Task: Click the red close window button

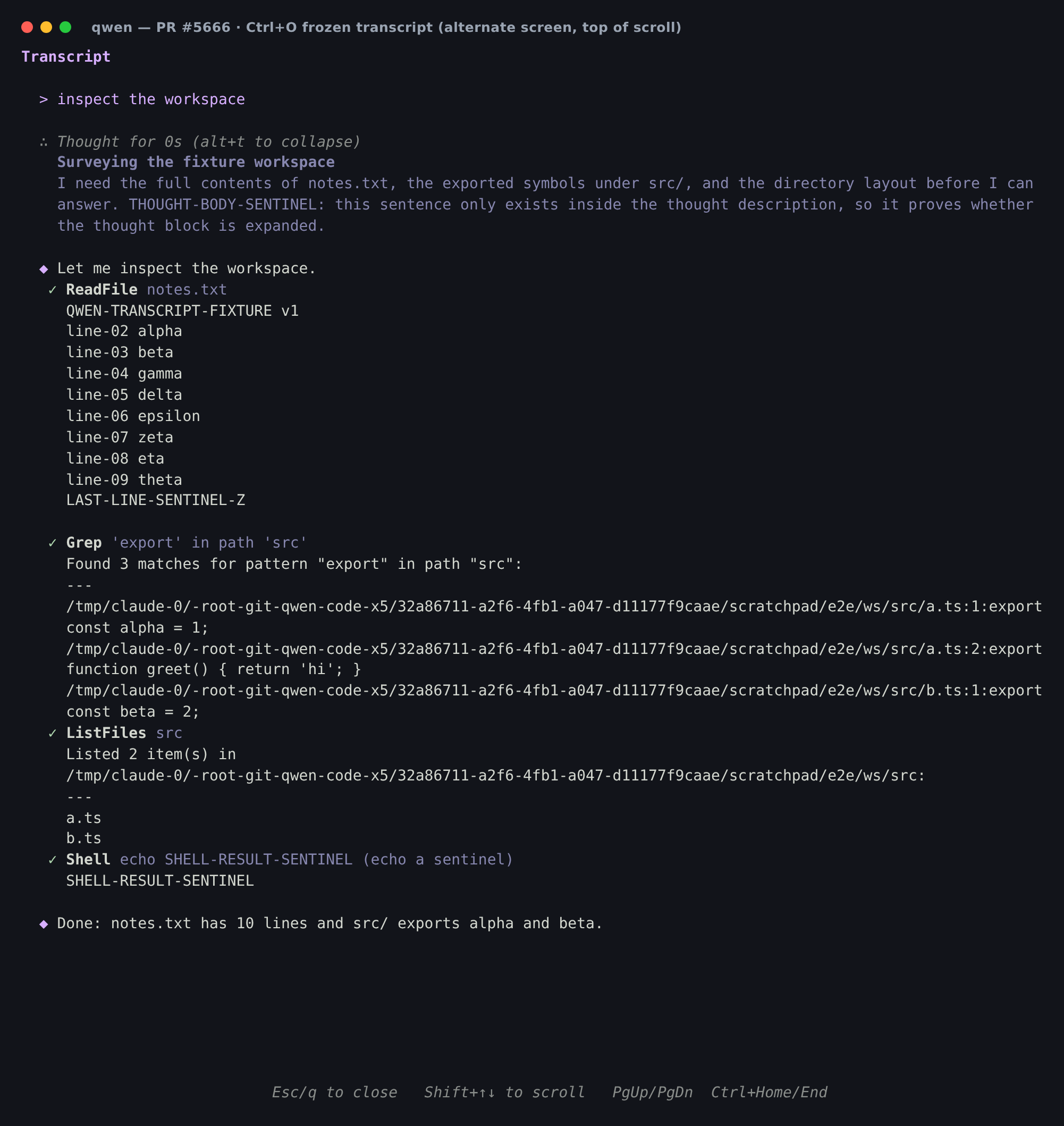Action: pos(27,27)
